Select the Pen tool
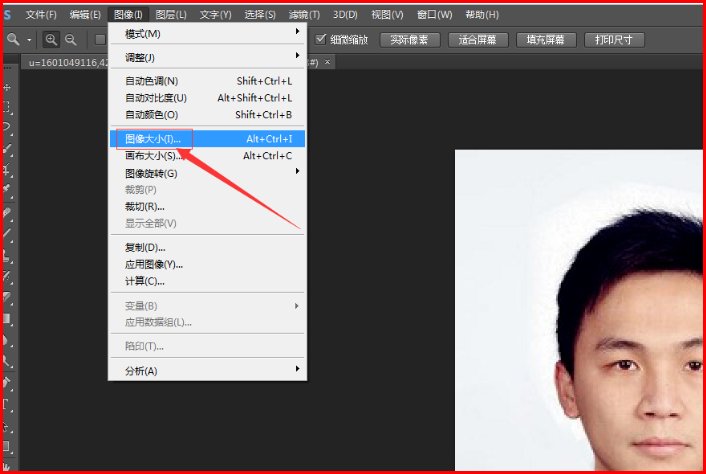 click(x=8, y=383)
